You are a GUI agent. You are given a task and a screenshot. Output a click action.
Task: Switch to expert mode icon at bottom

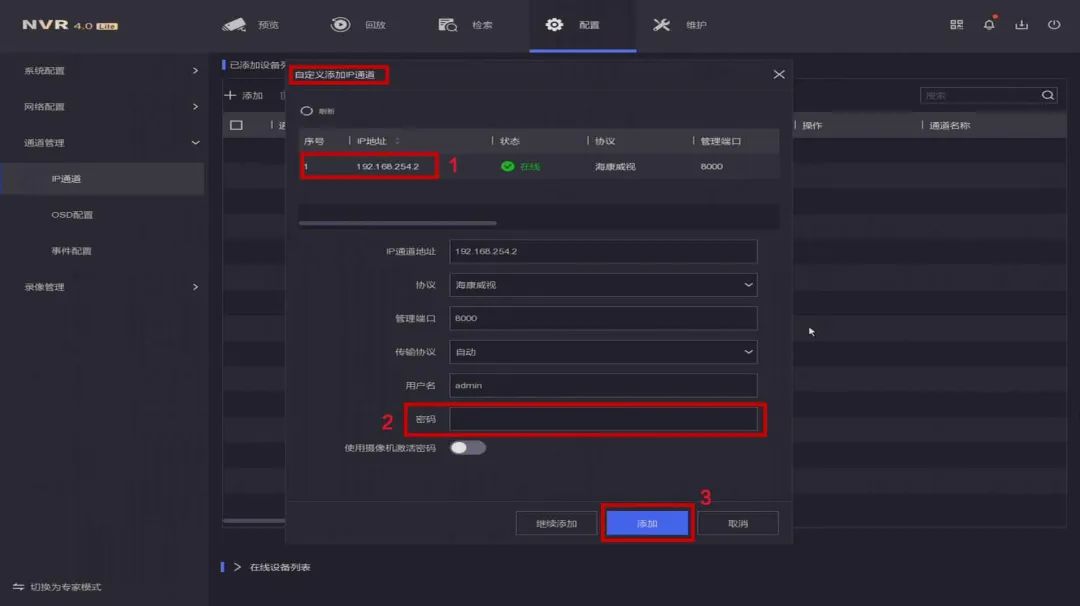tap(18, 587)
